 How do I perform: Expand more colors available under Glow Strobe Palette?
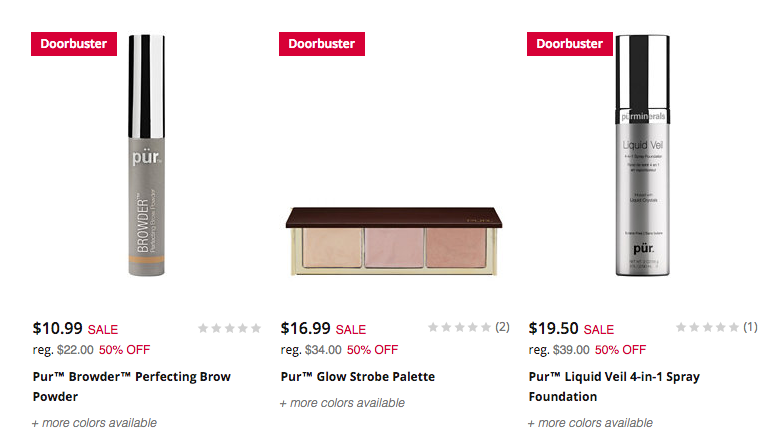coord(342,403)
